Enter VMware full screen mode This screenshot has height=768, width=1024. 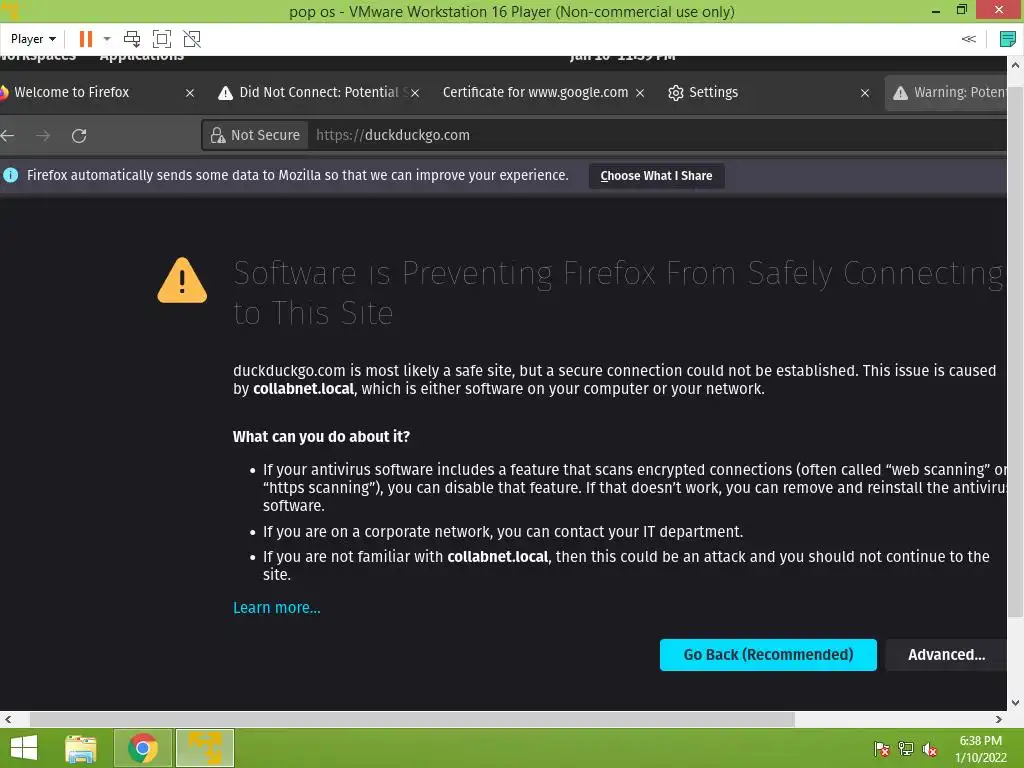point(161,39)
